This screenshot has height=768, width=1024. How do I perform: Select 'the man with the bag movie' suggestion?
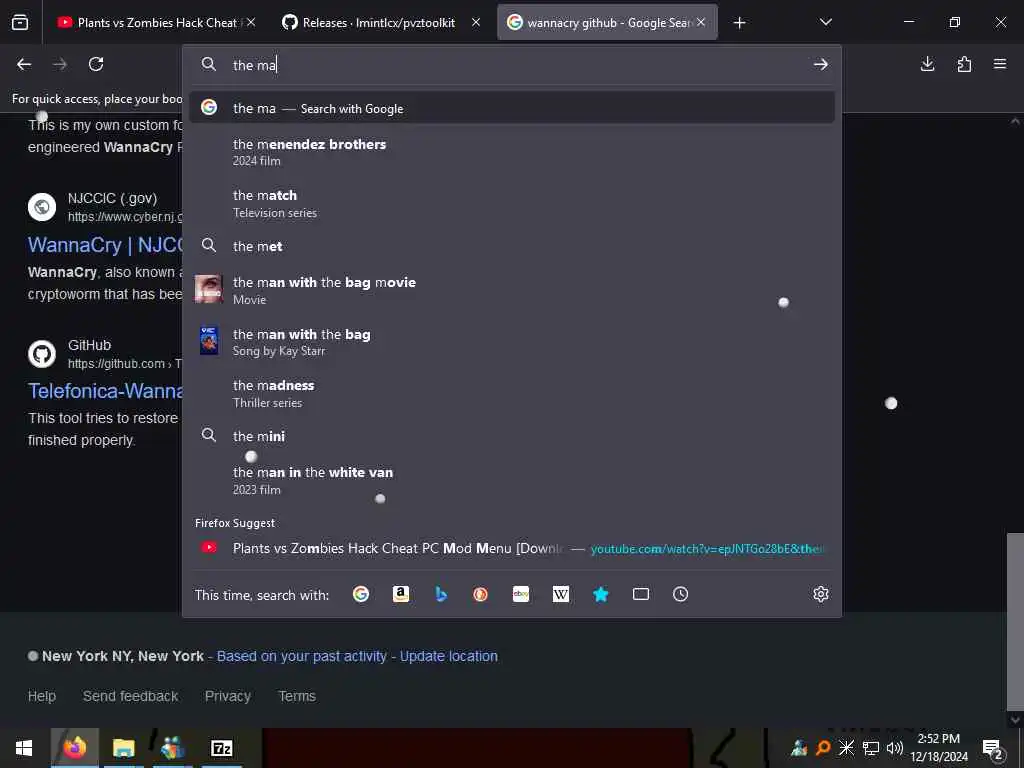coord(511,291)
